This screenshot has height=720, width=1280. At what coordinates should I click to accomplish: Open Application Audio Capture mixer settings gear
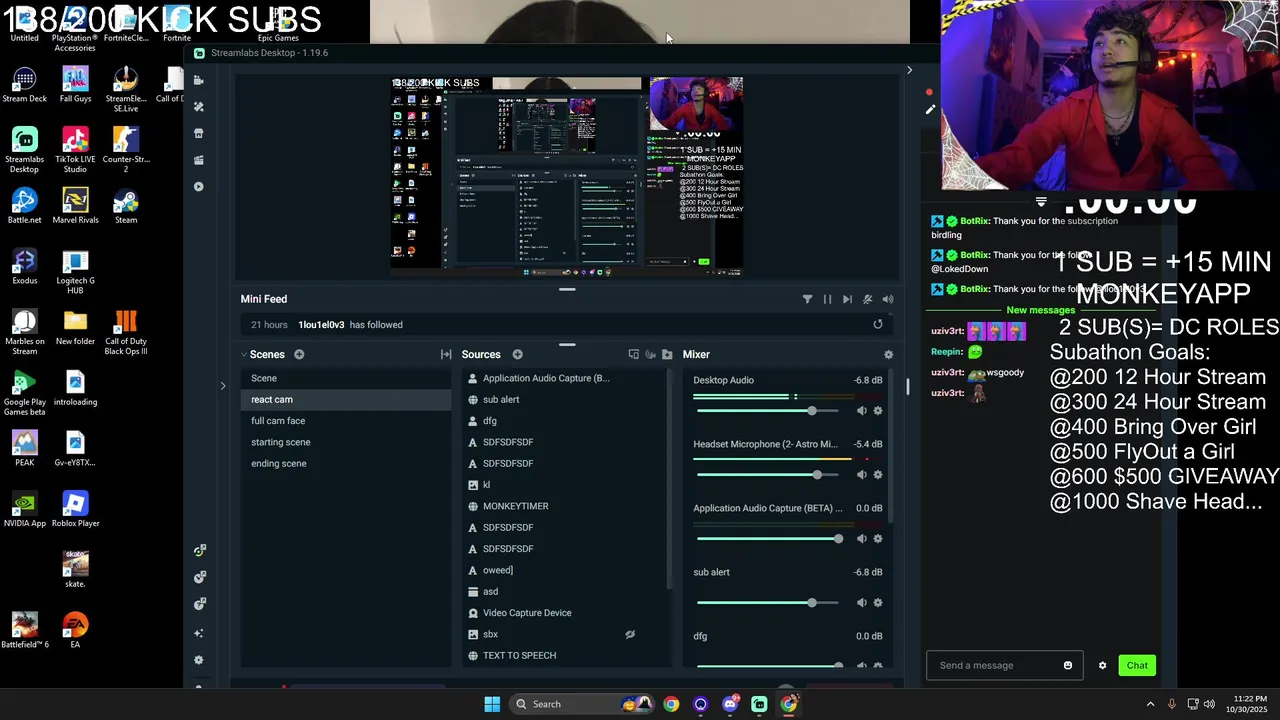tap(878, 539)
